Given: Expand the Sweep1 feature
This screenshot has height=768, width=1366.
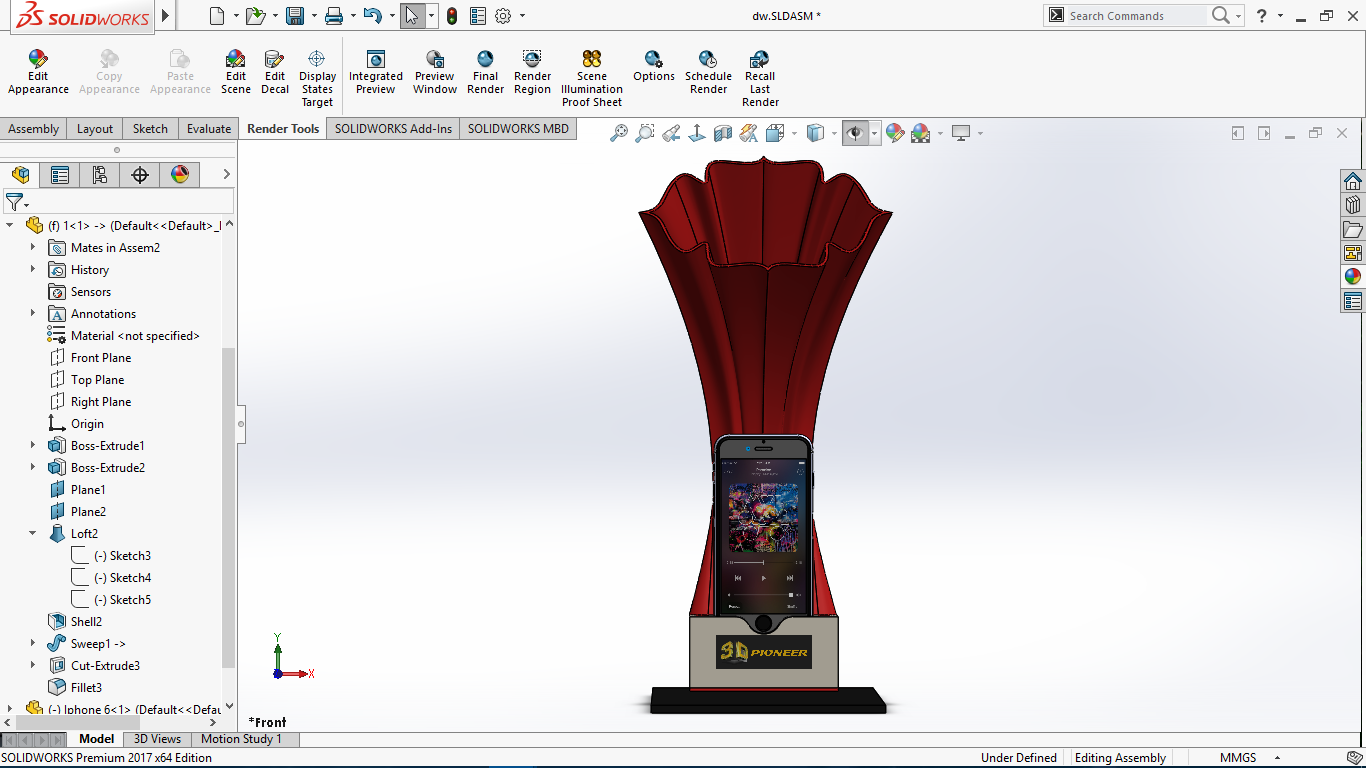Looking at the screenshot, I should (32, 643).
